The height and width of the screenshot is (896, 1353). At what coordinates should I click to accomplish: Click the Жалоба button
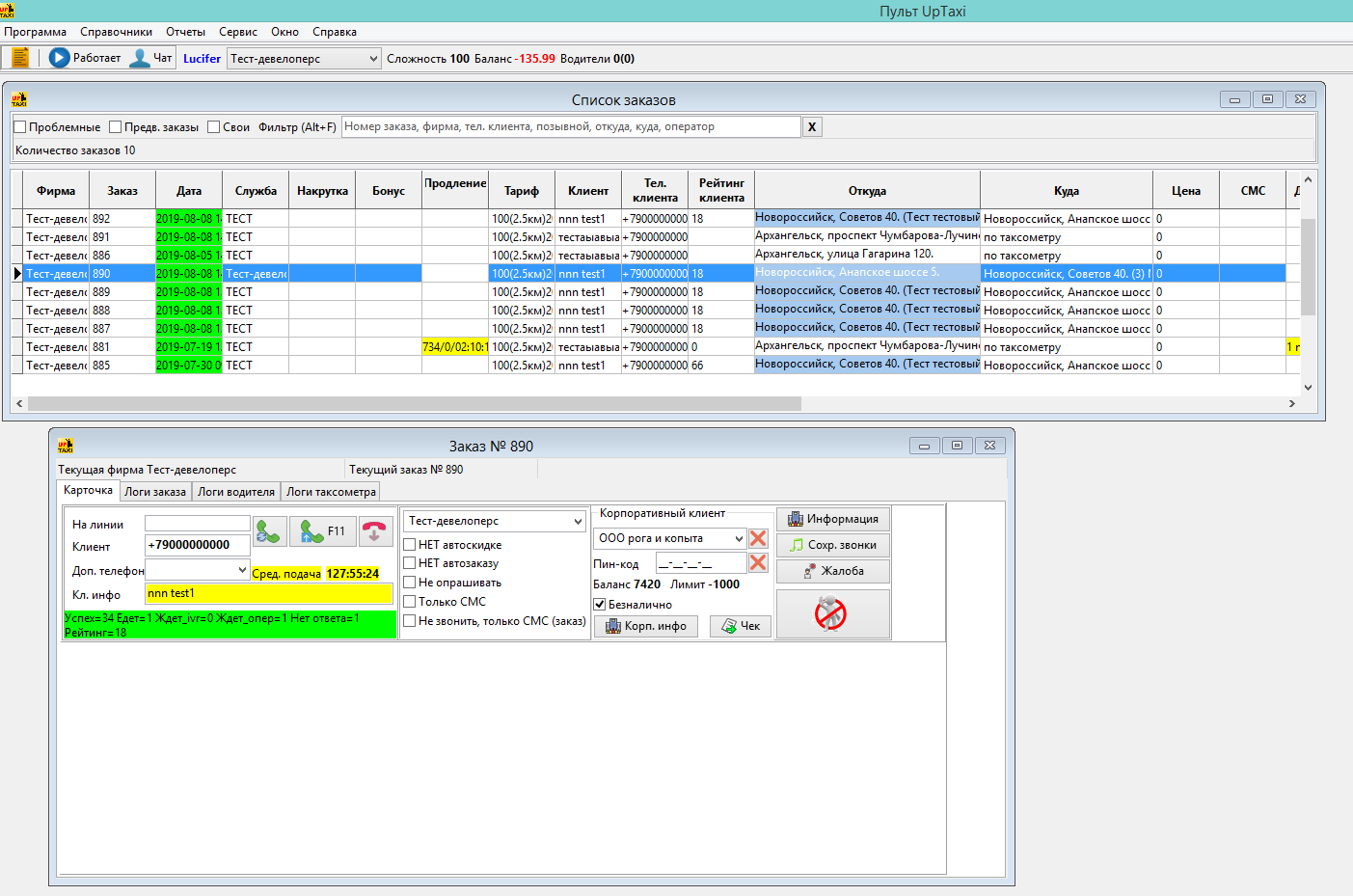(833, 571)
